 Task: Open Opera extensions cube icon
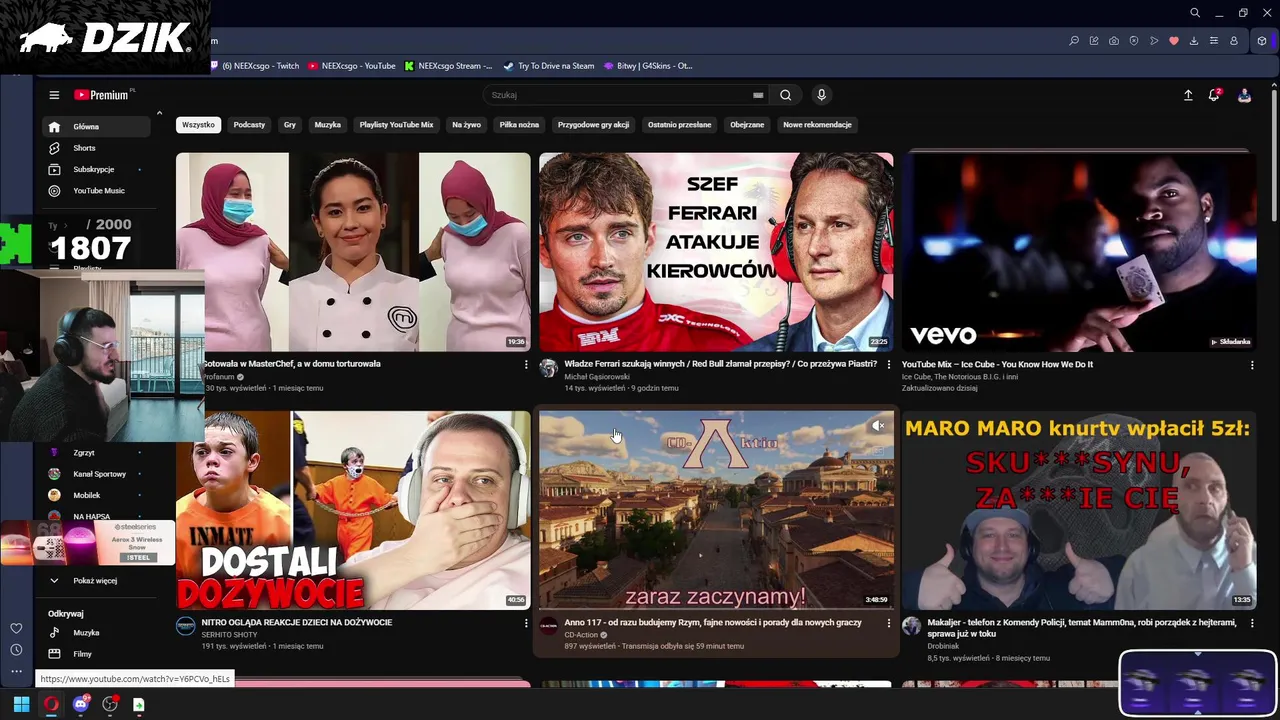[1262, 41]
